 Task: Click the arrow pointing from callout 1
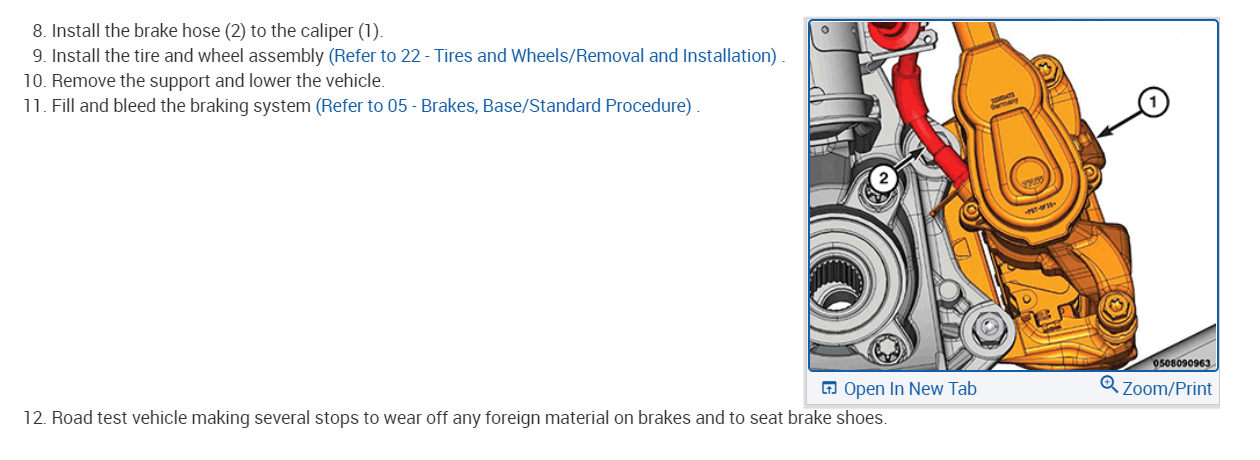[1118, 120]
